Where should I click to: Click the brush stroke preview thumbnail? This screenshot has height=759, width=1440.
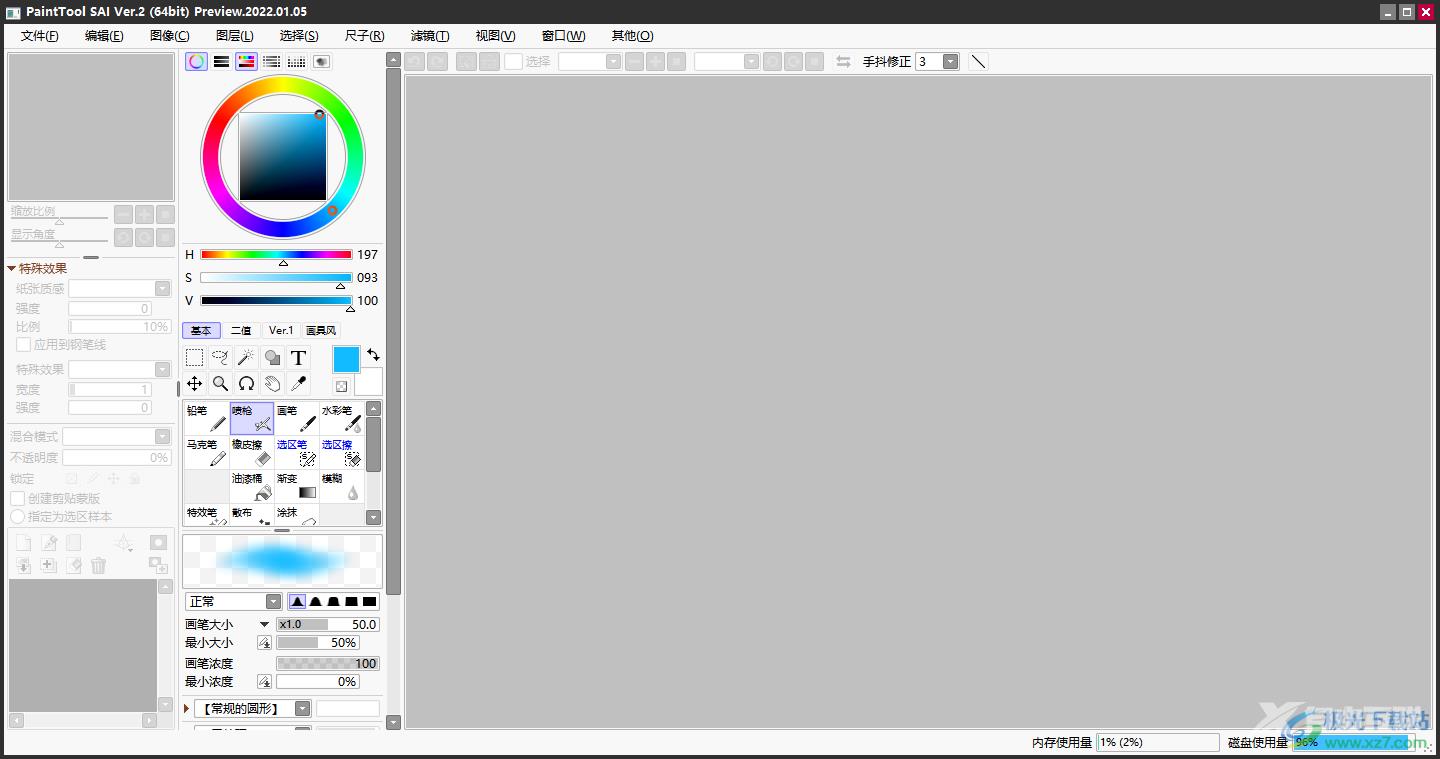pyautogui.click(x=282, y=560)
